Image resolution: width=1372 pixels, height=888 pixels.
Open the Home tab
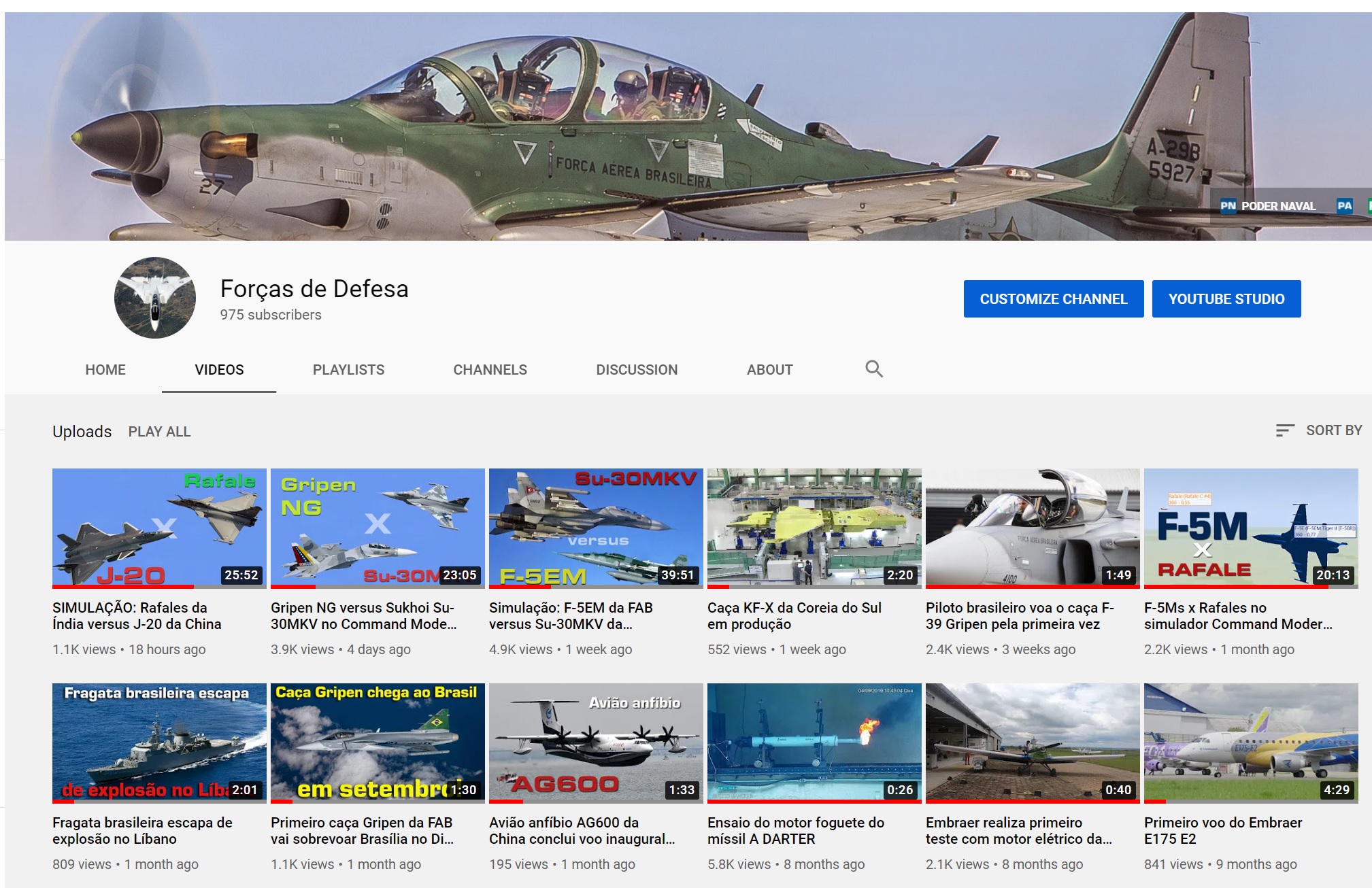coord(105,370)
